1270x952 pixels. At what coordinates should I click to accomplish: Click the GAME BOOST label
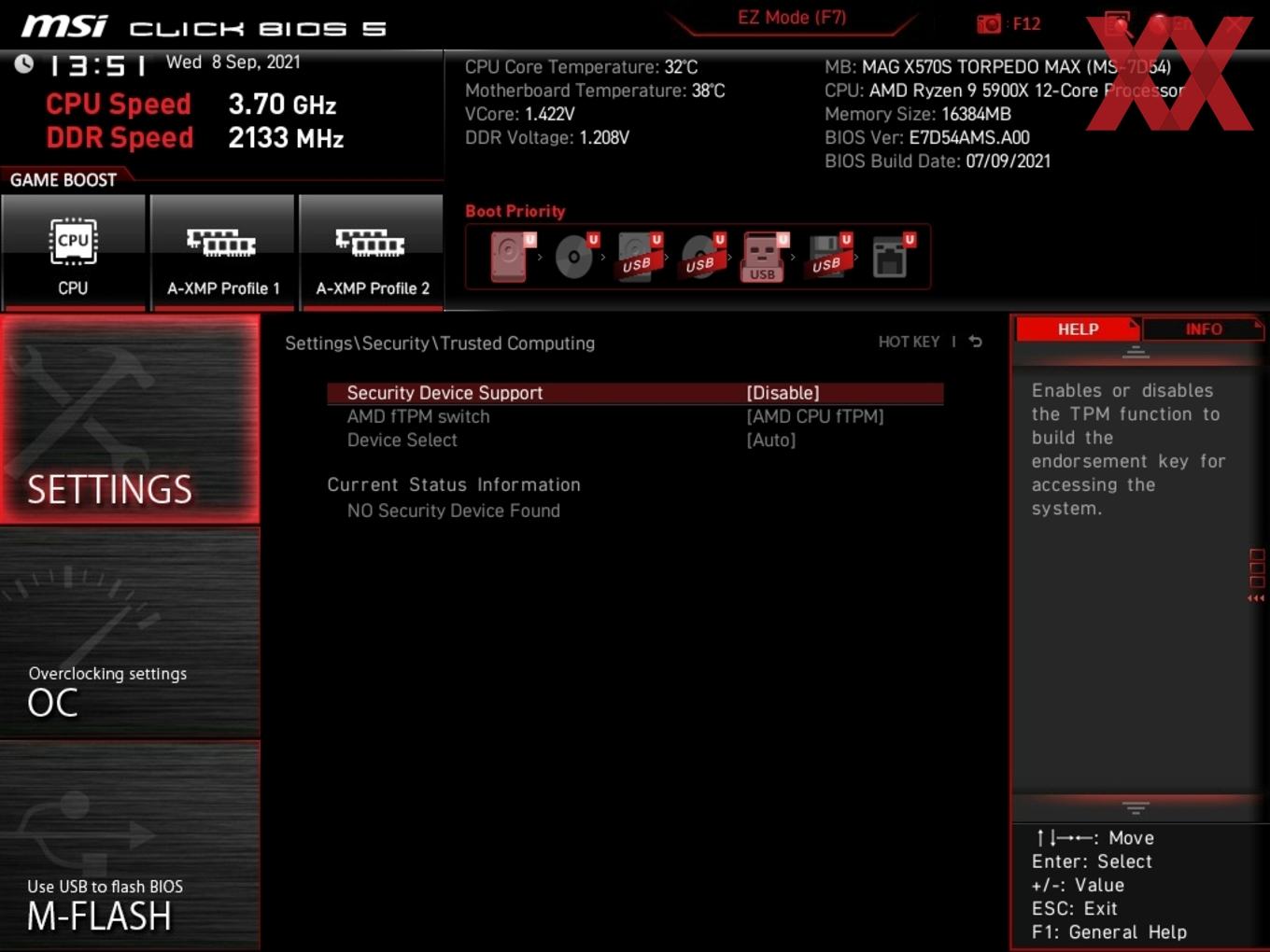click(63, 179)
